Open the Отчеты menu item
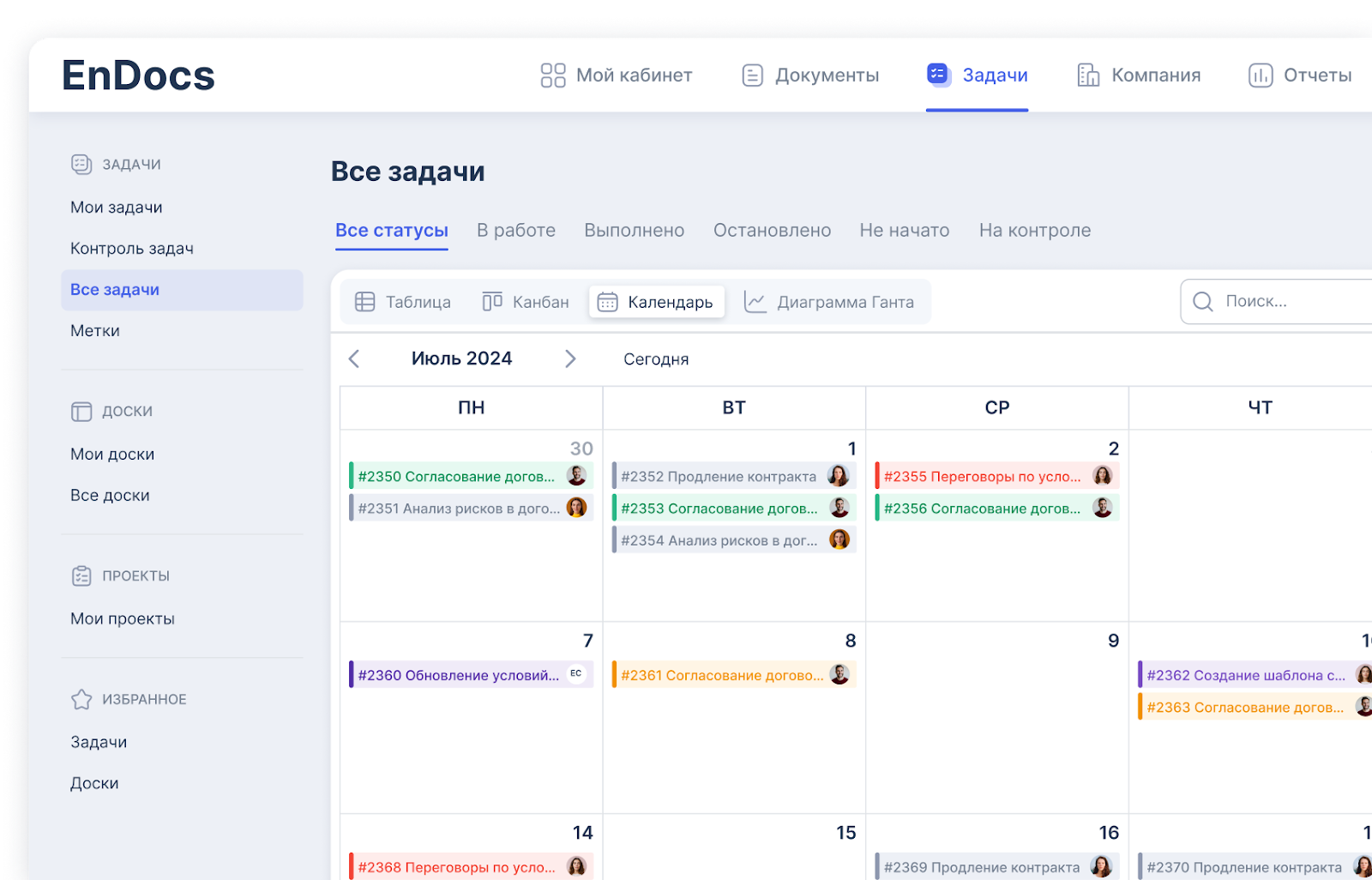Screen dimensions: 1372x880 click(1300, 75)
